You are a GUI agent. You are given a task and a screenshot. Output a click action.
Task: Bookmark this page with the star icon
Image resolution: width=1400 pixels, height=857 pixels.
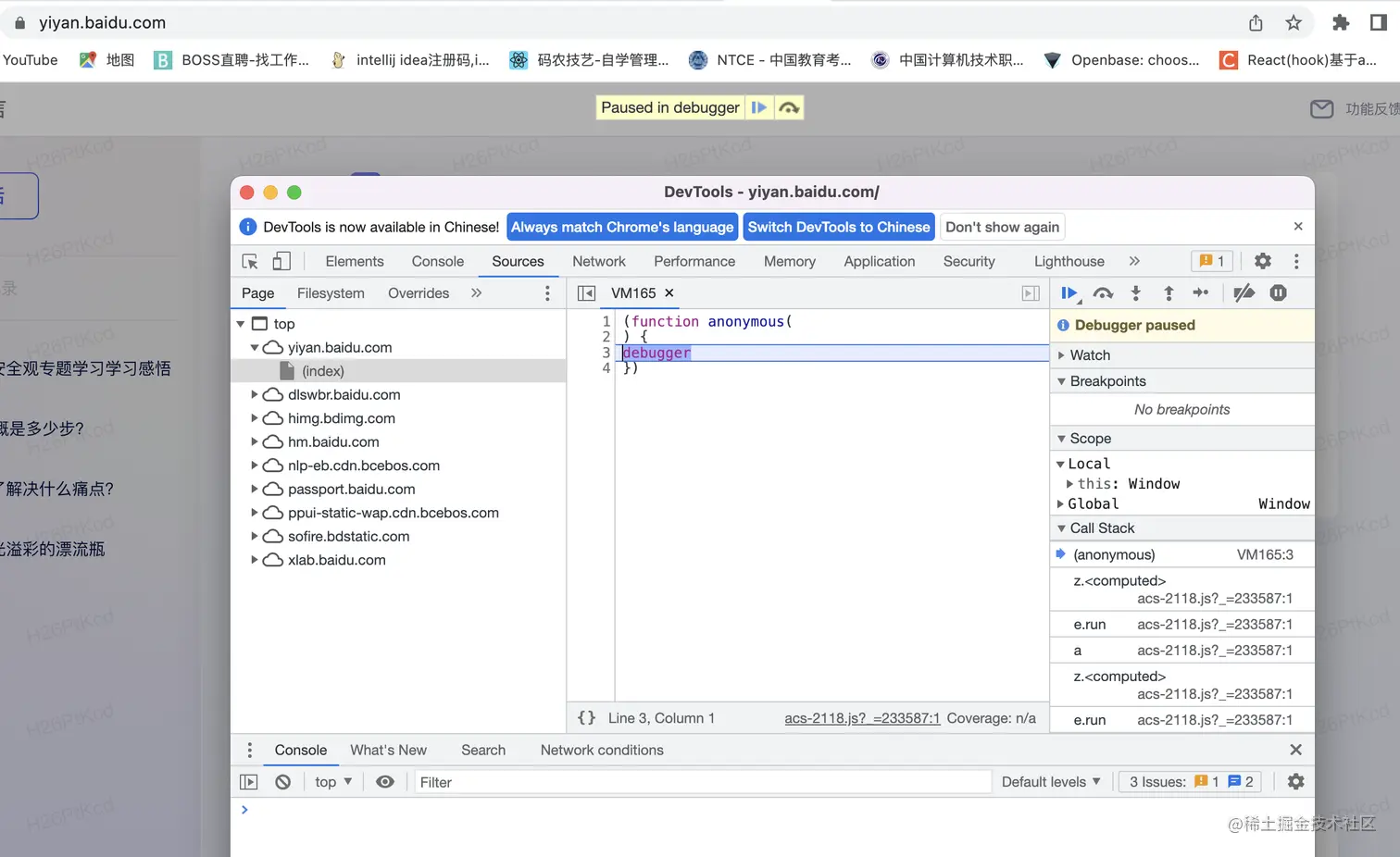[x=1294, y=23]
